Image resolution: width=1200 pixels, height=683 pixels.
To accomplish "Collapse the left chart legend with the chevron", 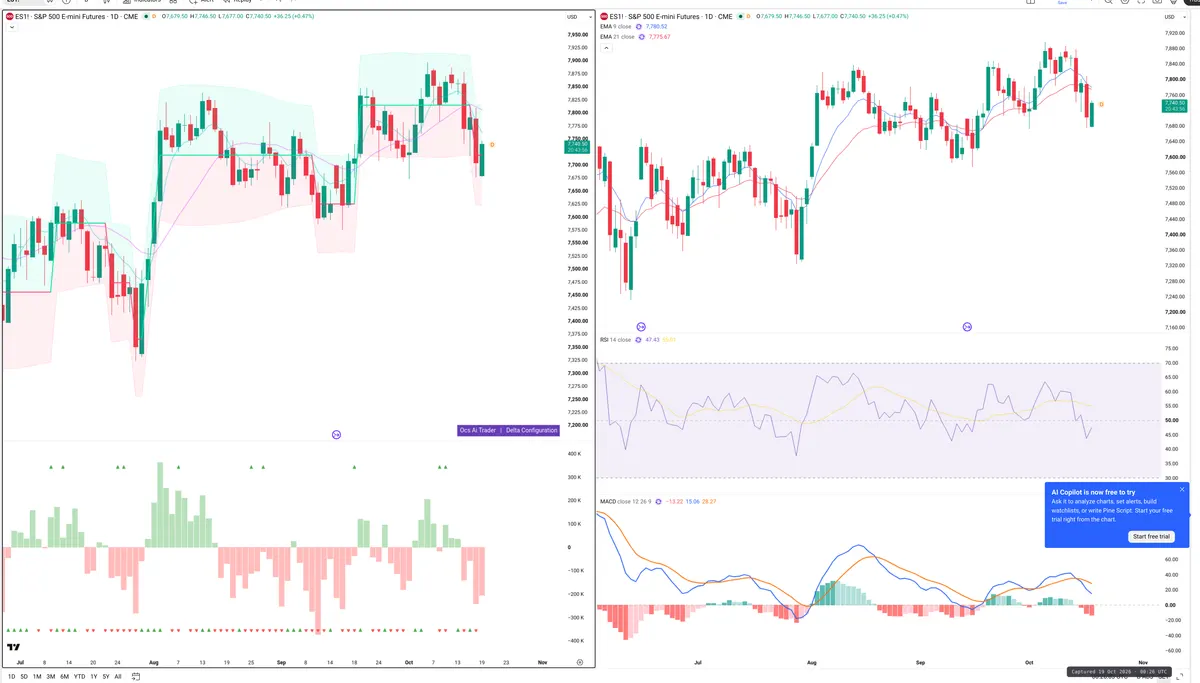I will point(10,28).
